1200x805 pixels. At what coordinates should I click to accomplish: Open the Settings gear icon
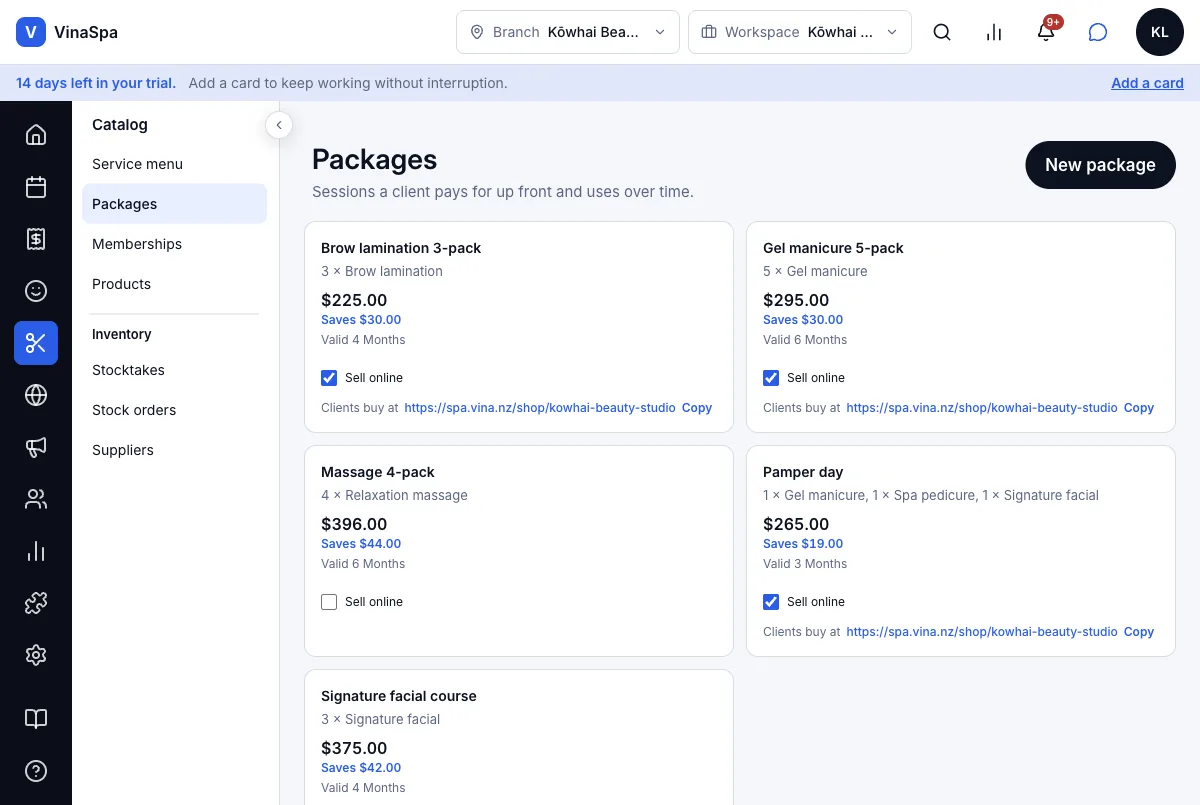(36, 655)
